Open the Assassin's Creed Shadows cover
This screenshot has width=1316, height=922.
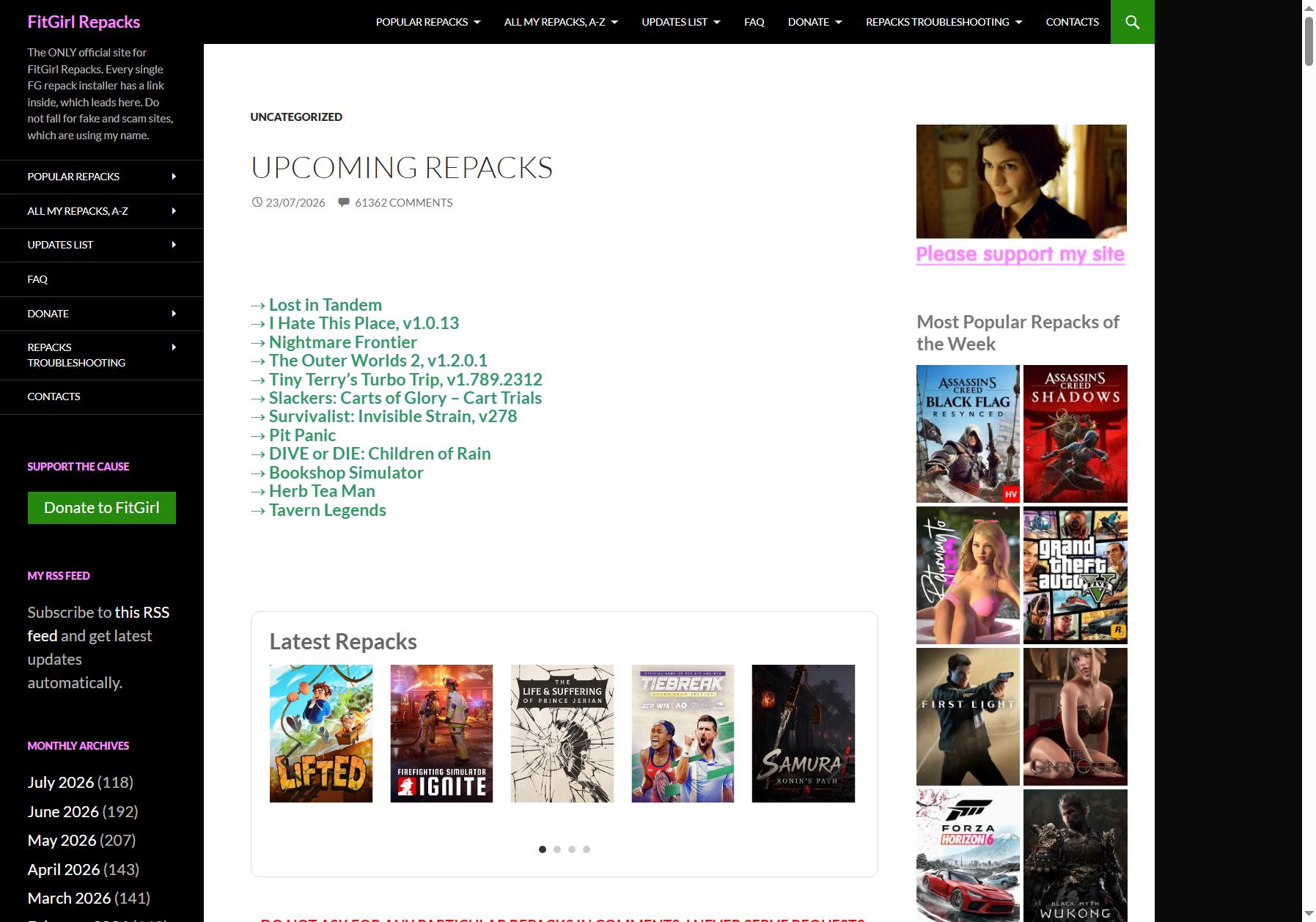tap(1075, 433)
